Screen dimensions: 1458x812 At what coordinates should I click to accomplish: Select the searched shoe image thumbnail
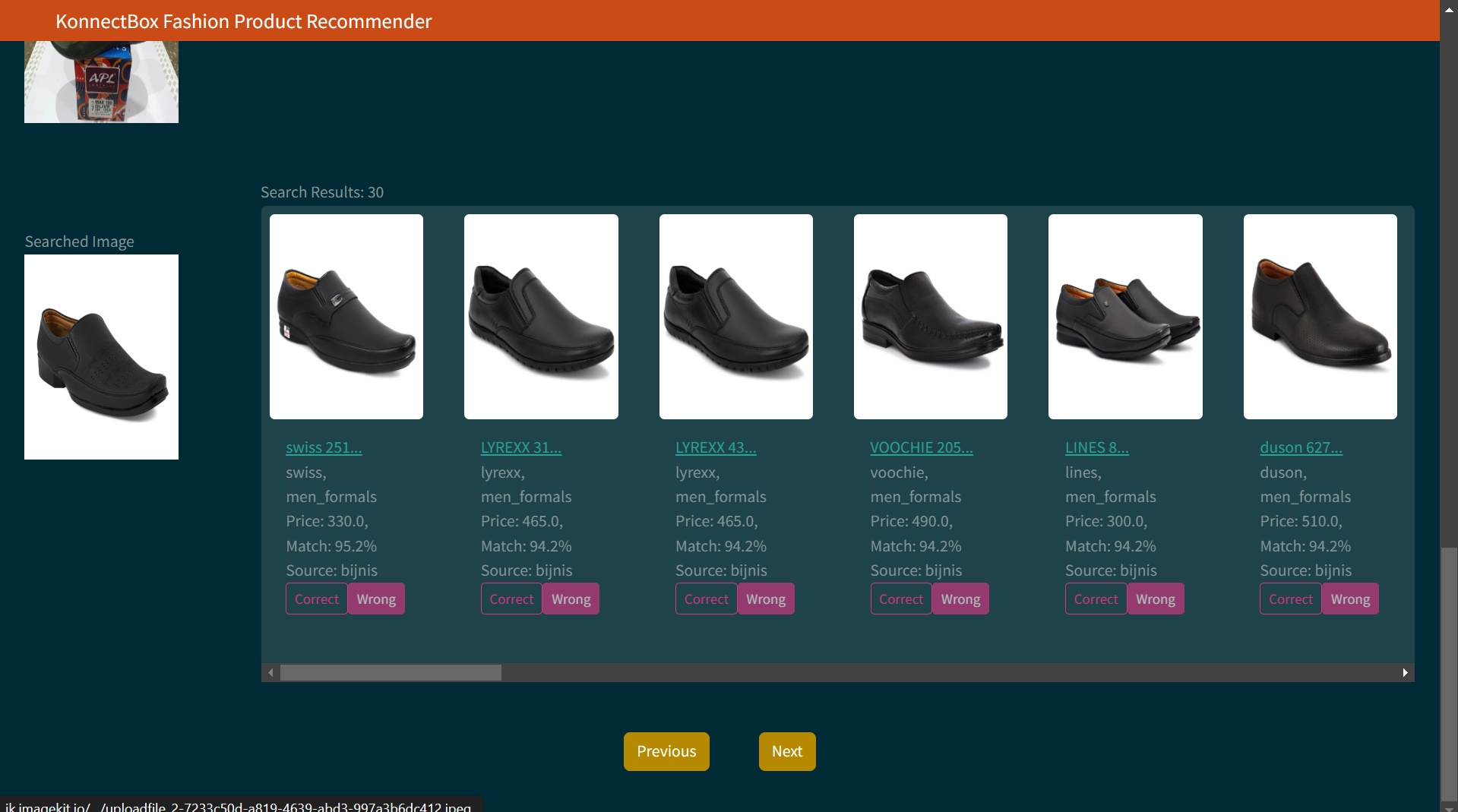[101, 357]
